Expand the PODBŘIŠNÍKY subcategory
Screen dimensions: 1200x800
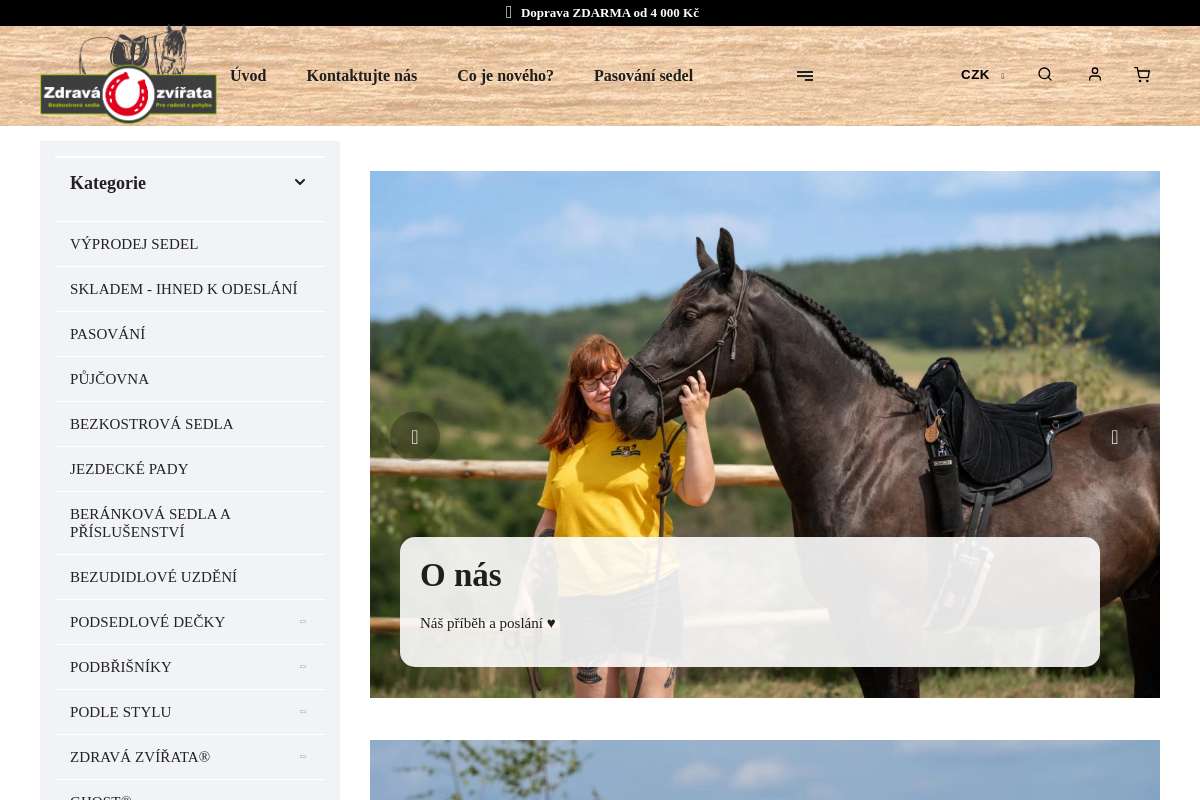pos(303,667)
